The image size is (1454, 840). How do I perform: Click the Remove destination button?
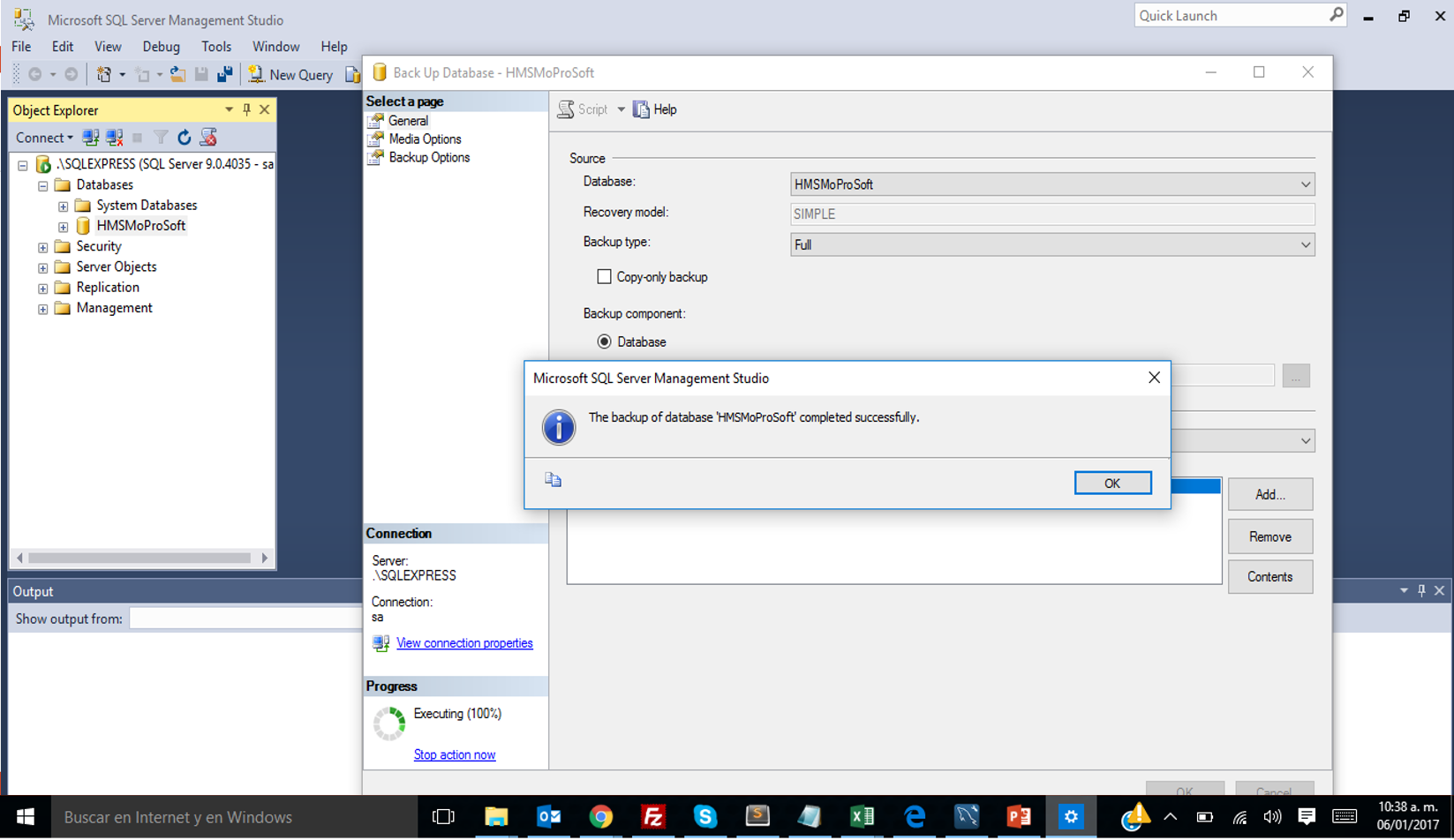1269,536
